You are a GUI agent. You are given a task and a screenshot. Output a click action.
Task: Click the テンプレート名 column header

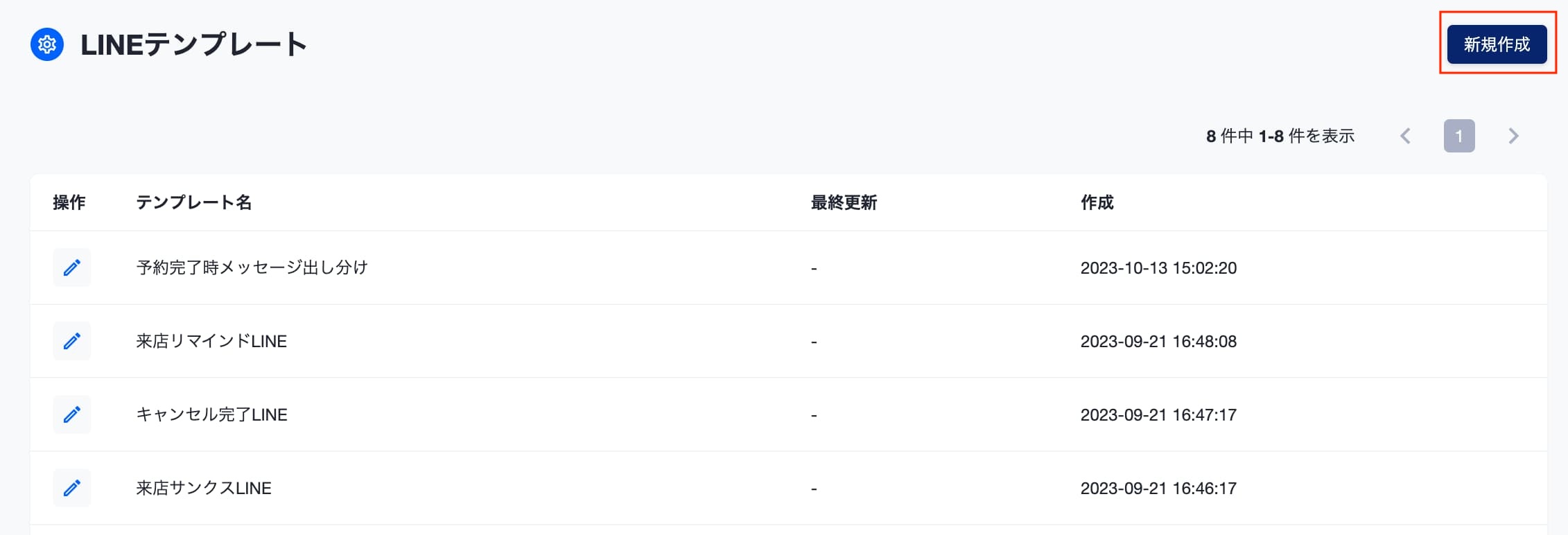193,202
